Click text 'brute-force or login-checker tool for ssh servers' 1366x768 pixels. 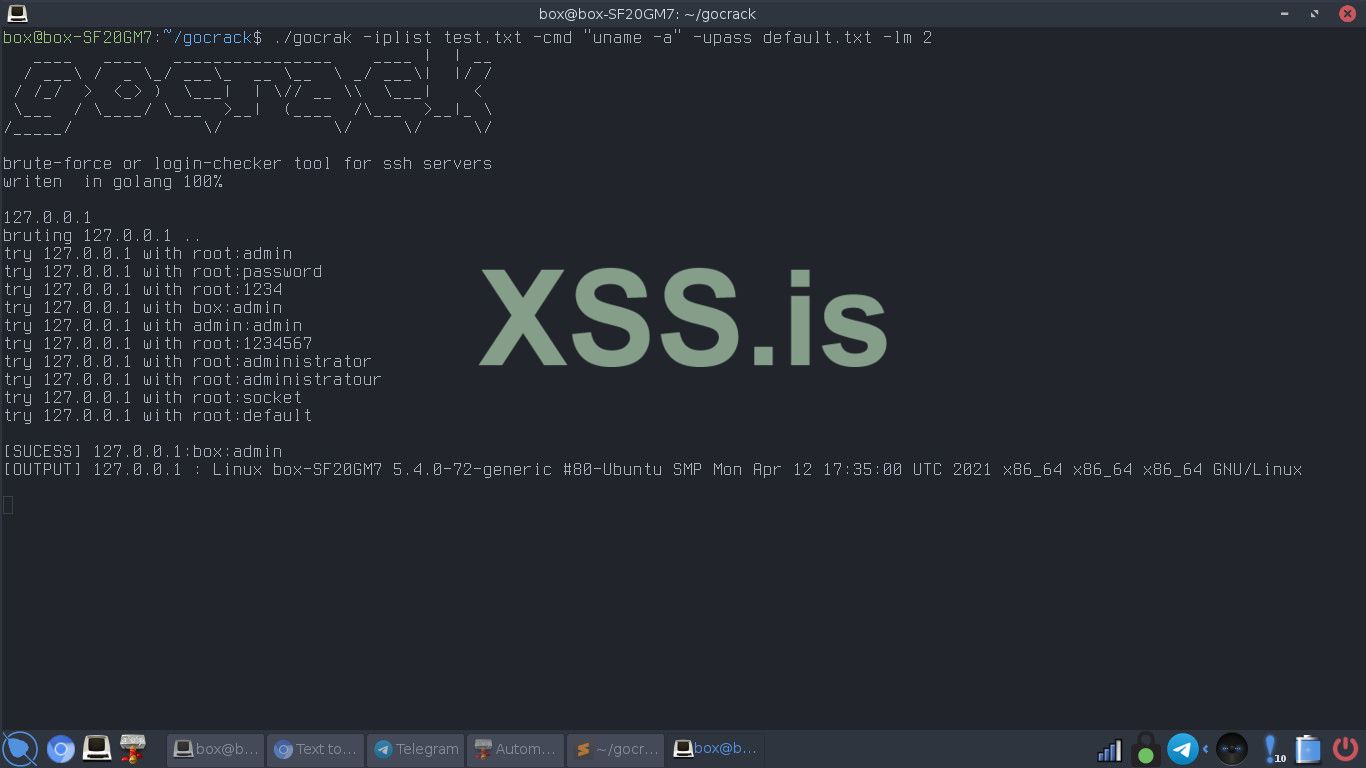(248, 164)
